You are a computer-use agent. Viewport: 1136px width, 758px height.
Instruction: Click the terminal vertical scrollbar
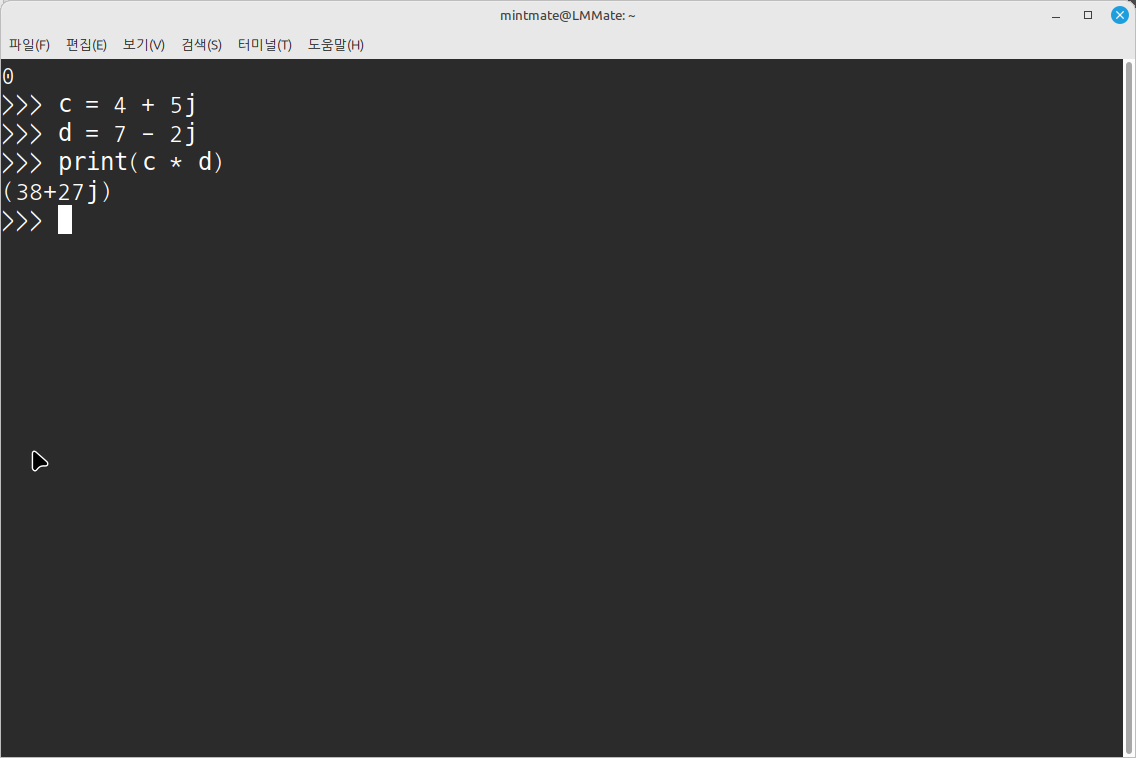[x=1129, y=408]
